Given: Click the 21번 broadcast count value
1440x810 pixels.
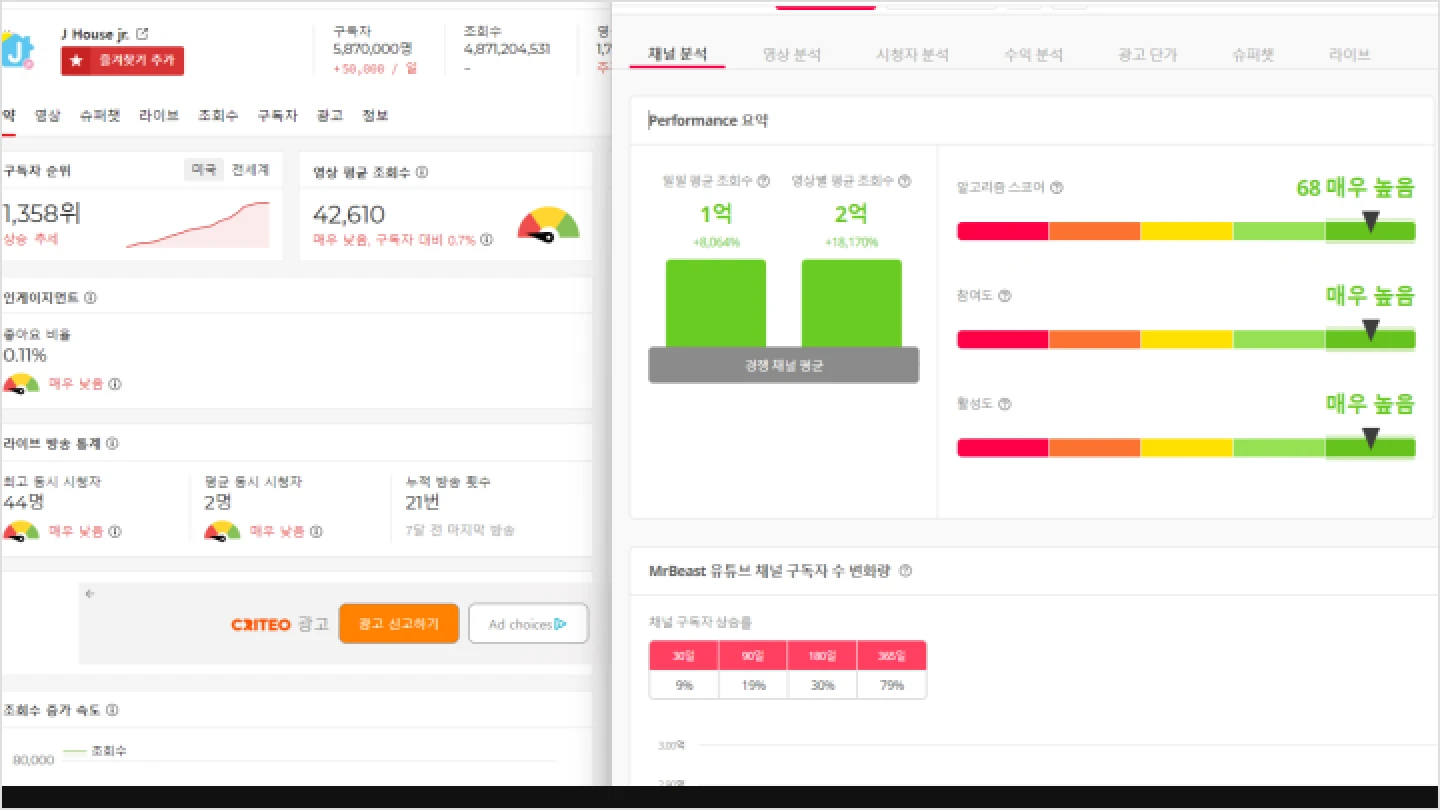Looking at the screenshot, I should pyautogui.click(x=423, y=502).
